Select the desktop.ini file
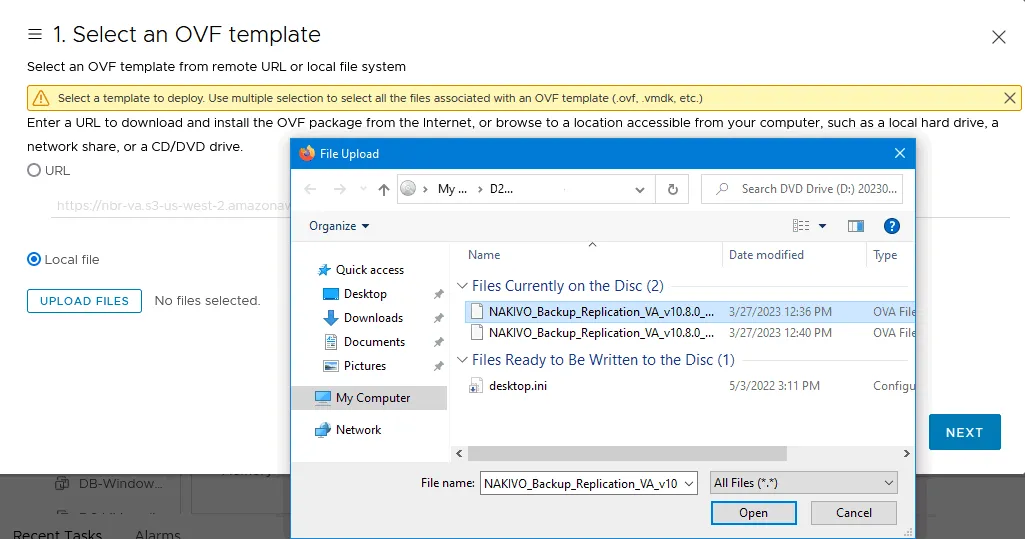 tap(517, 386)
